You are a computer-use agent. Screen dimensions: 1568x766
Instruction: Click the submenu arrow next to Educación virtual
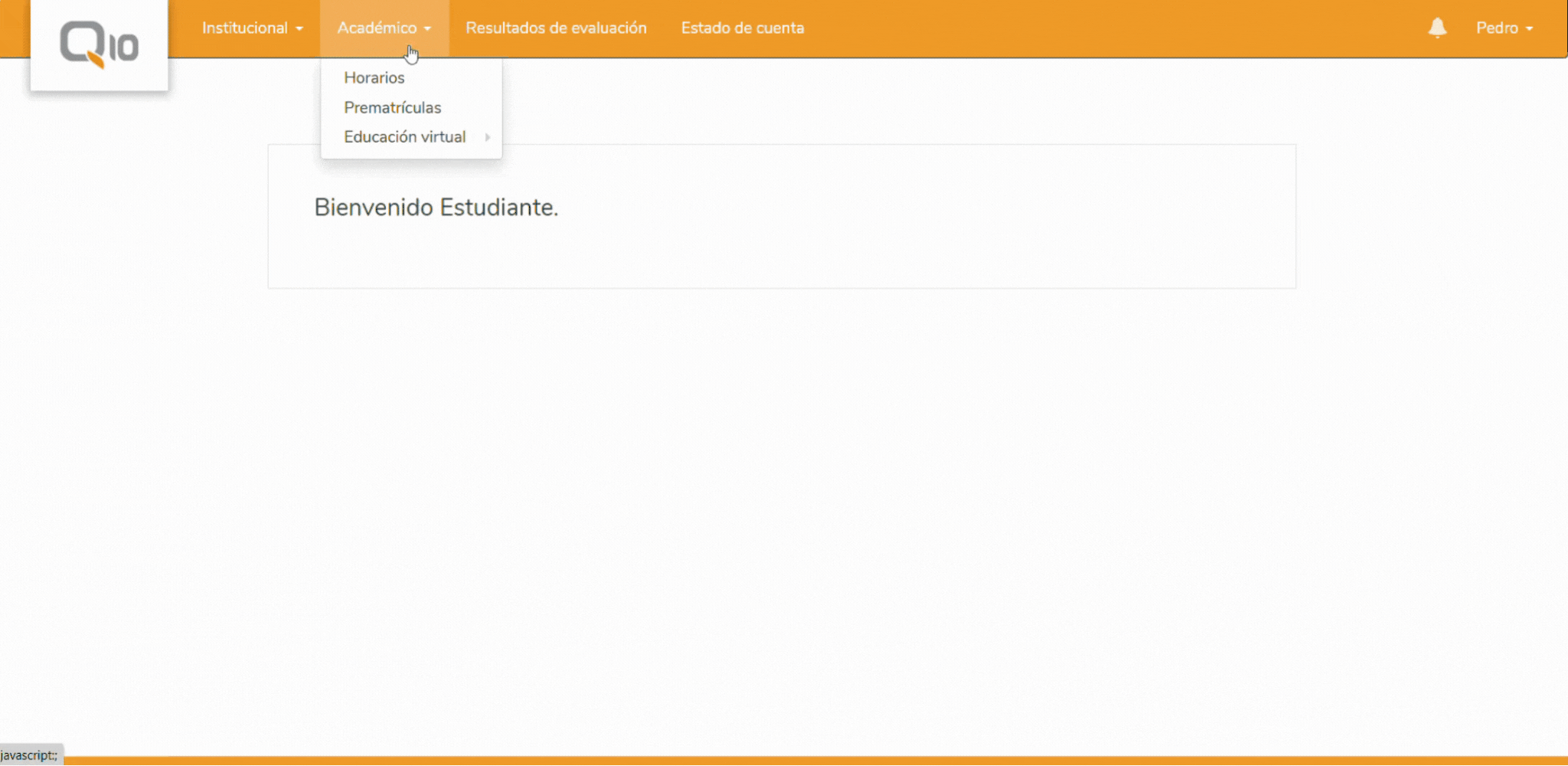pyautogui.click(x=487, y=137)
